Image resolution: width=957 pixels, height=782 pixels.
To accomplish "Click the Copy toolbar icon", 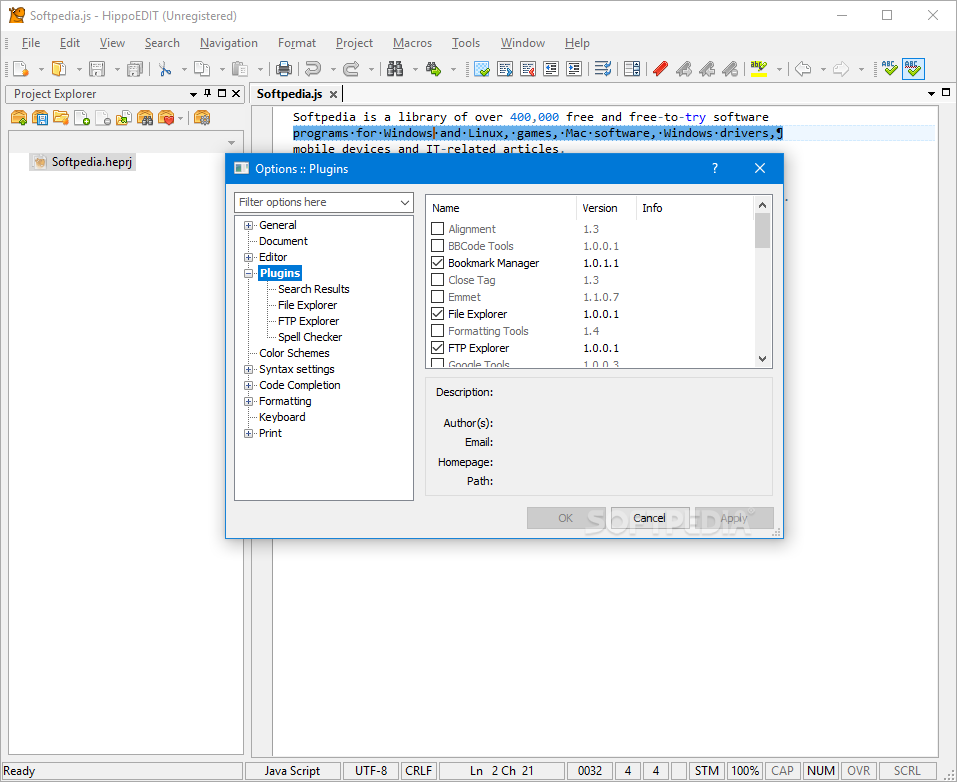I will pyautogui.click(x=202, y=68).
